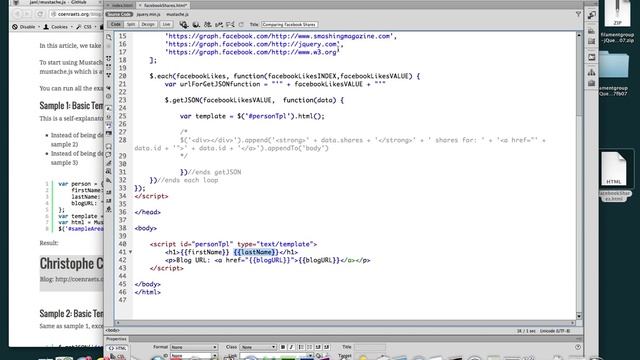640x360 pixels.
Task: Click text indent icon in Properties
Action: 326,347
